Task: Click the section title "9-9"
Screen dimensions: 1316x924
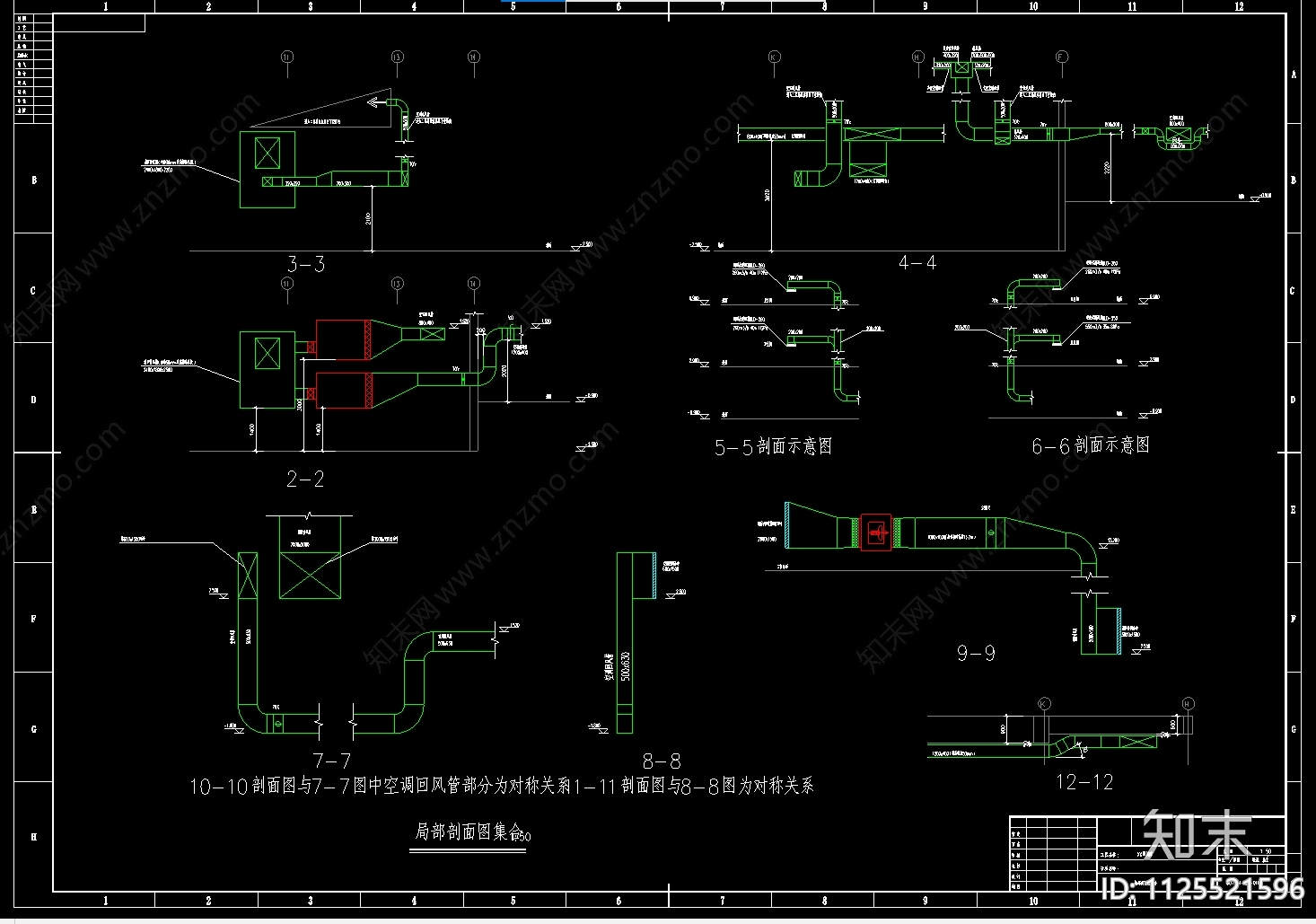Action: click(x=976, y=653)
